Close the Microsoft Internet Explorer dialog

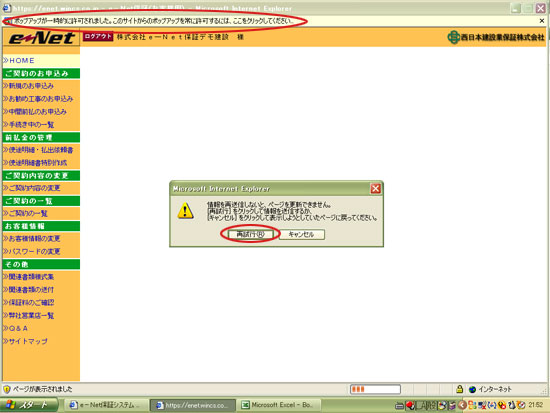[376, 189]
